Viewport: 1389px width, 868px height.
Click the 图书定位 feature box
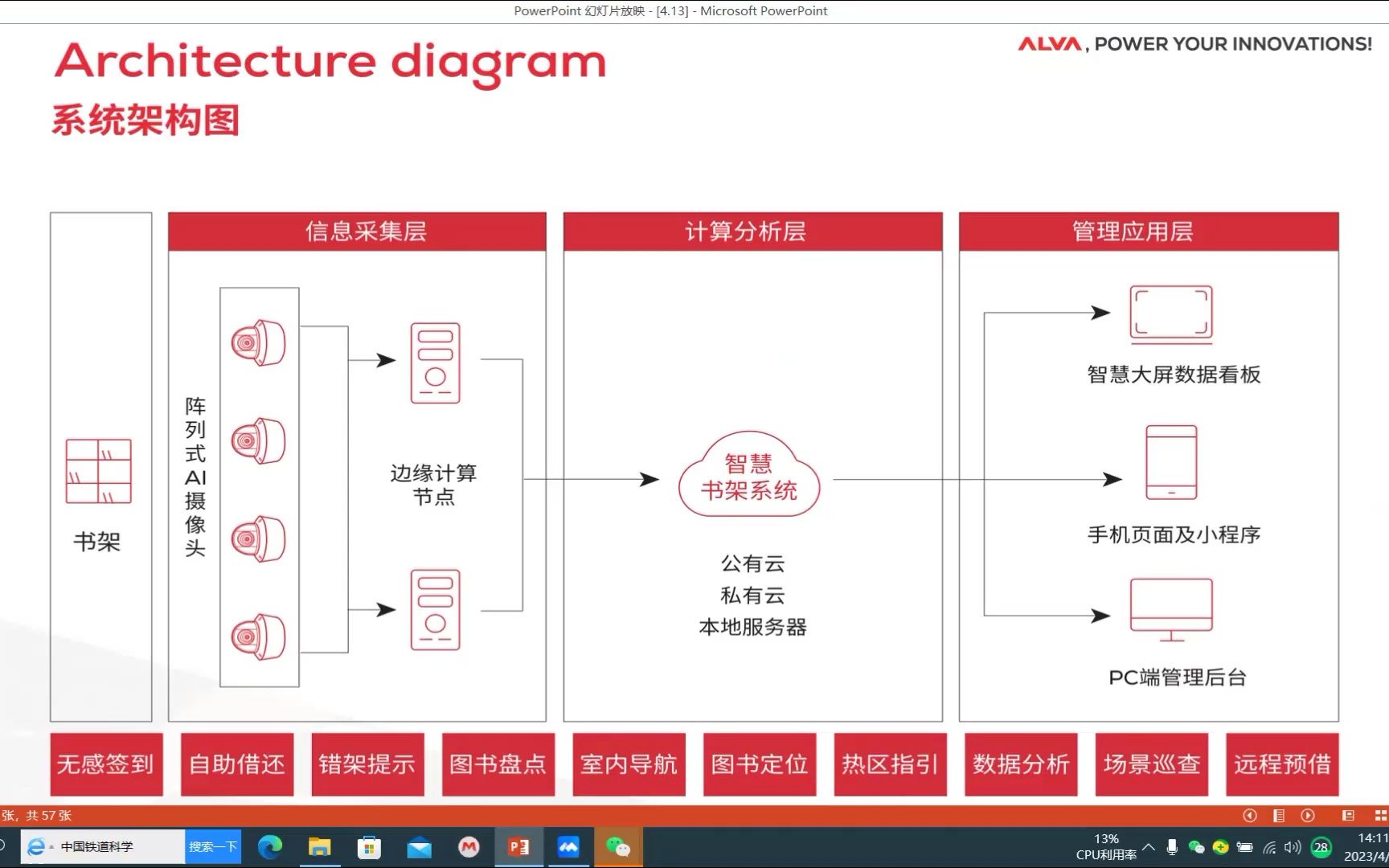760,764
